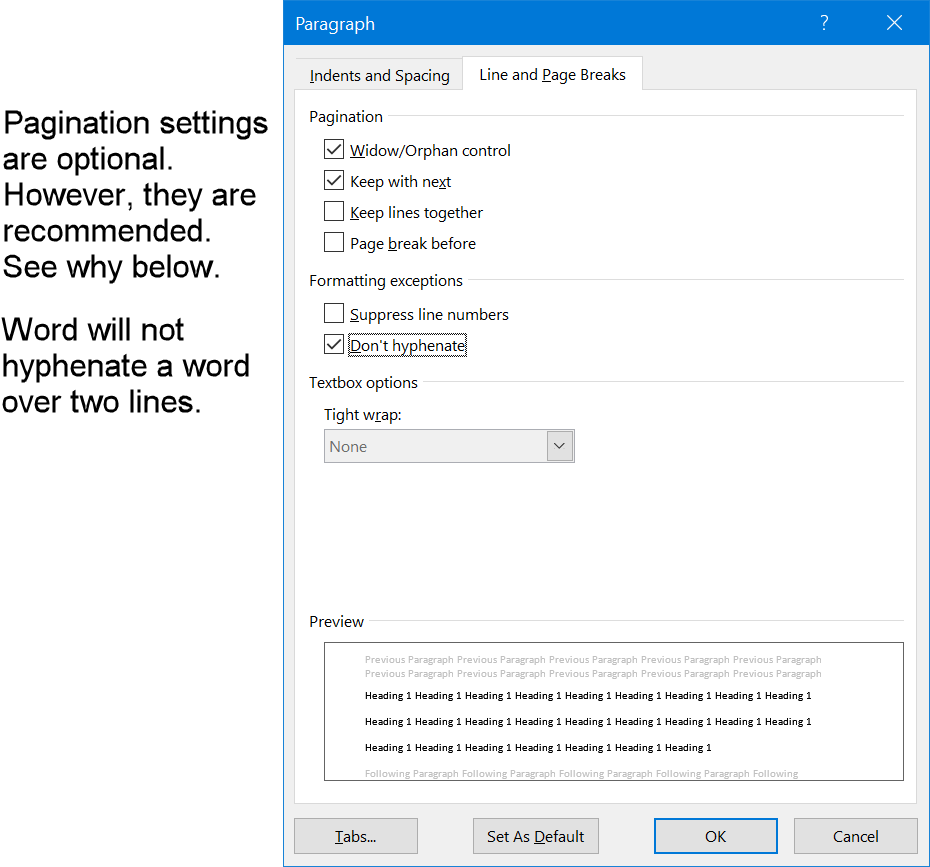Confirm changes with the OK button
Screen dimensions: 930x867
(715, 836)
